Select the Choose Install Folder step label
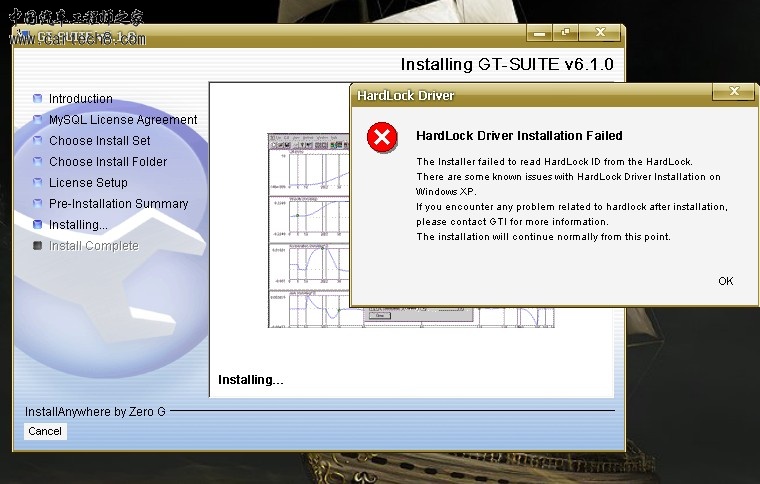 [108, 162]
